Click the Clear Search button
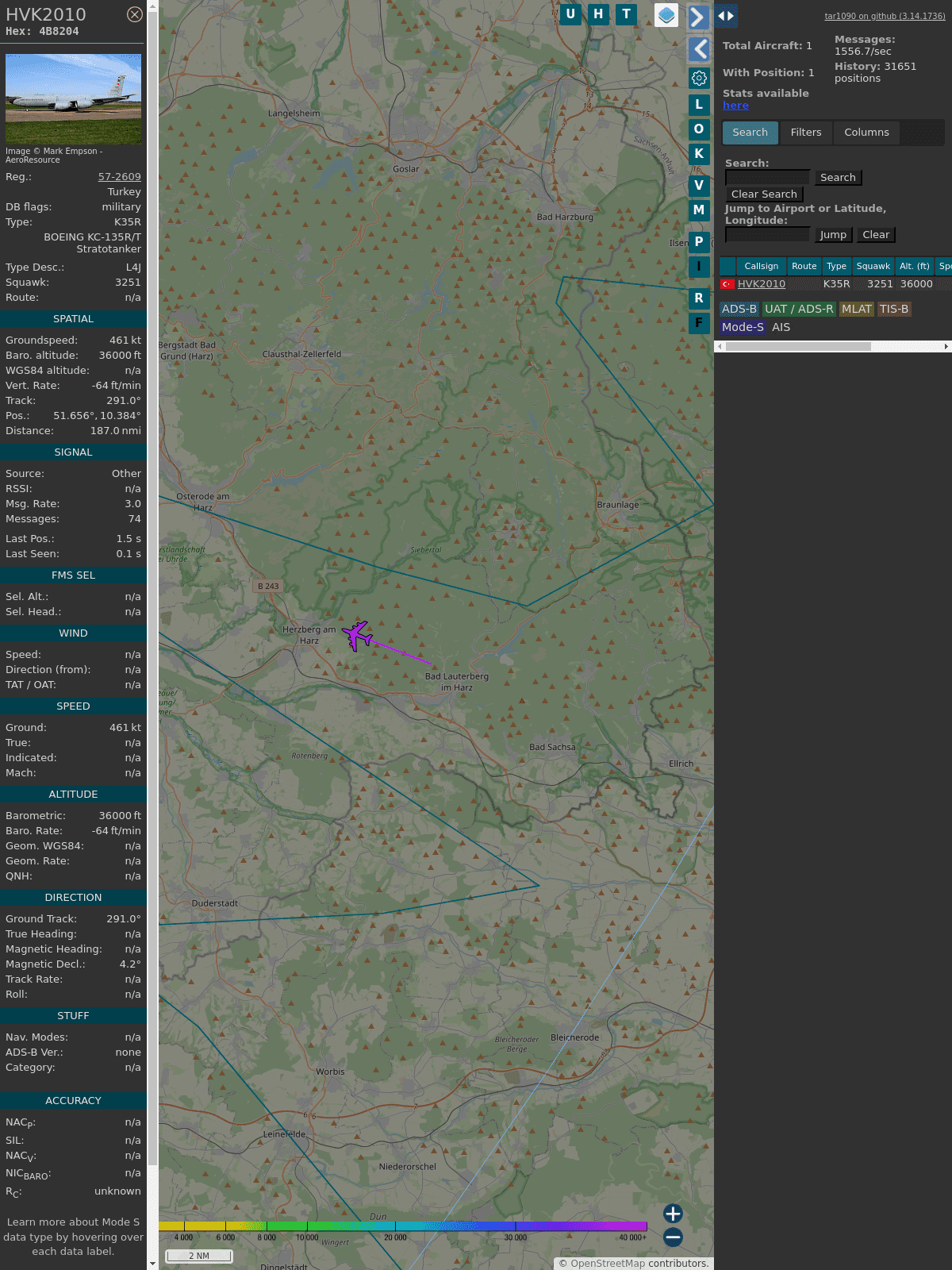952x1270 pixels. coord(764,194)
